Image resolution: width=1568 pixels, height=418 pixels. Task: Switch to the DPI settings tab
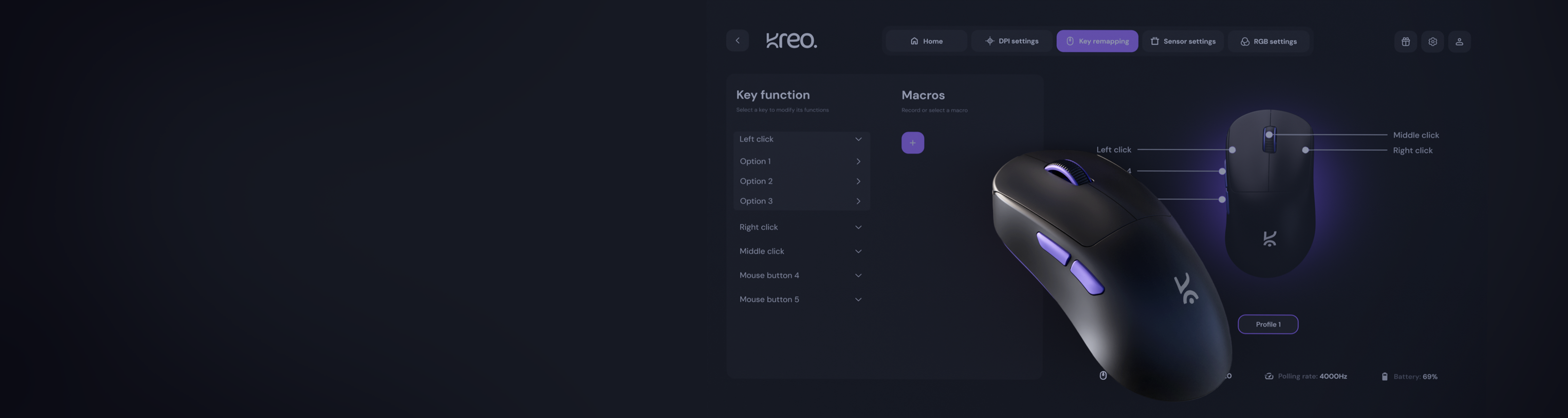tap(1011, 41)
